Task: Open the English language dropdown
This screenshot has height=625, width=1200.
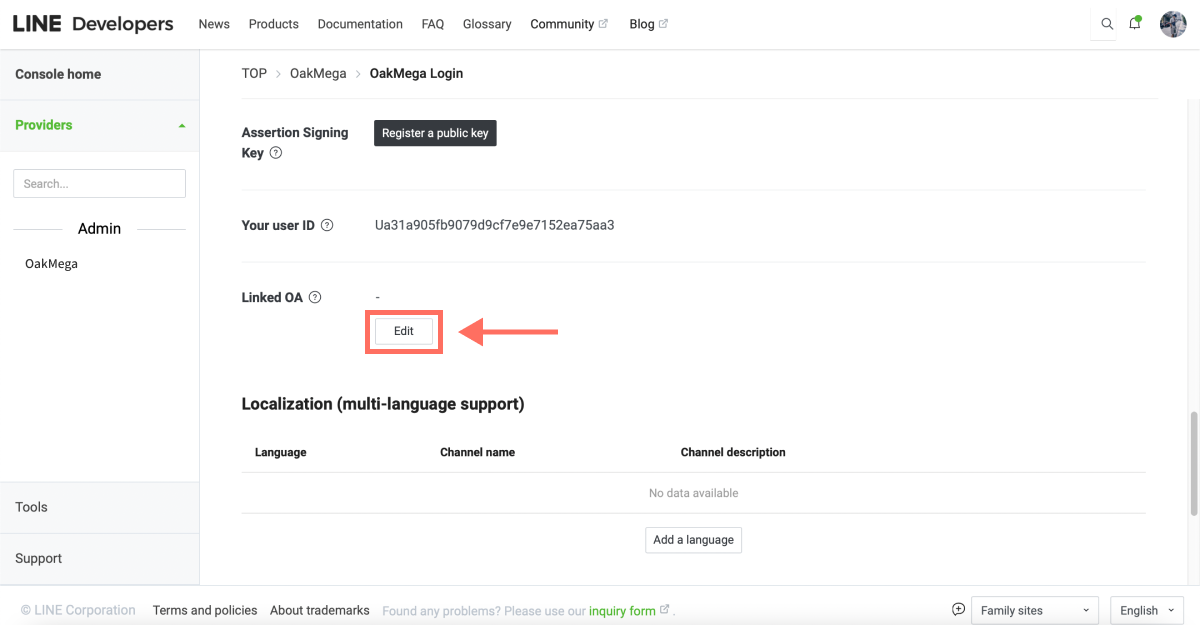Action: [1147, 610]
